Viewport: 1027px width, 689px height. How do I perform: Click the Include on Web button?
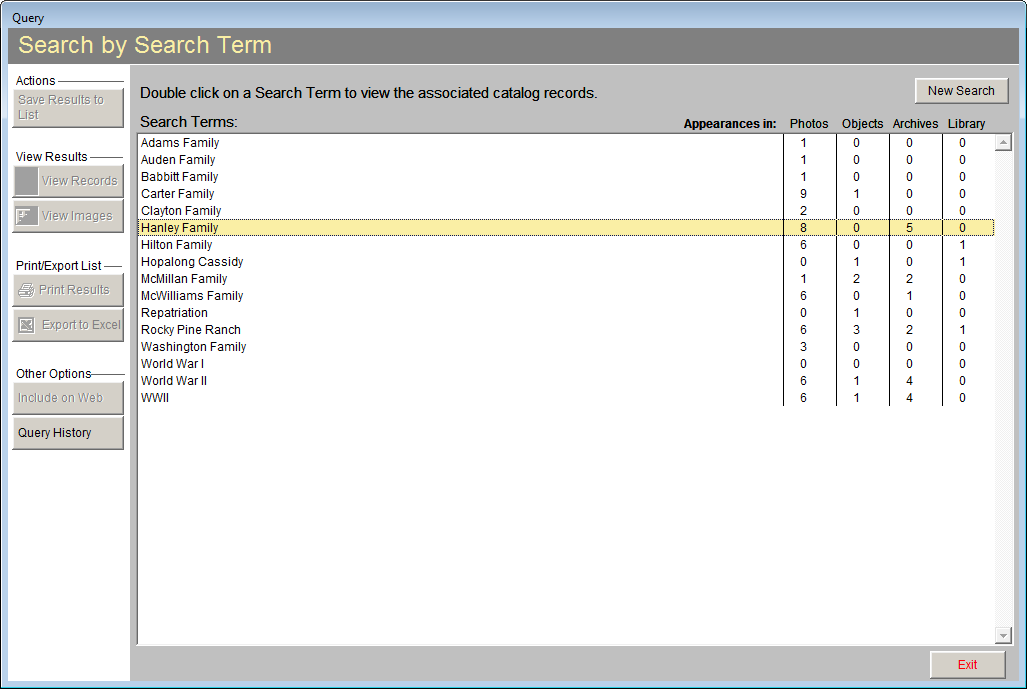point(67,398)
